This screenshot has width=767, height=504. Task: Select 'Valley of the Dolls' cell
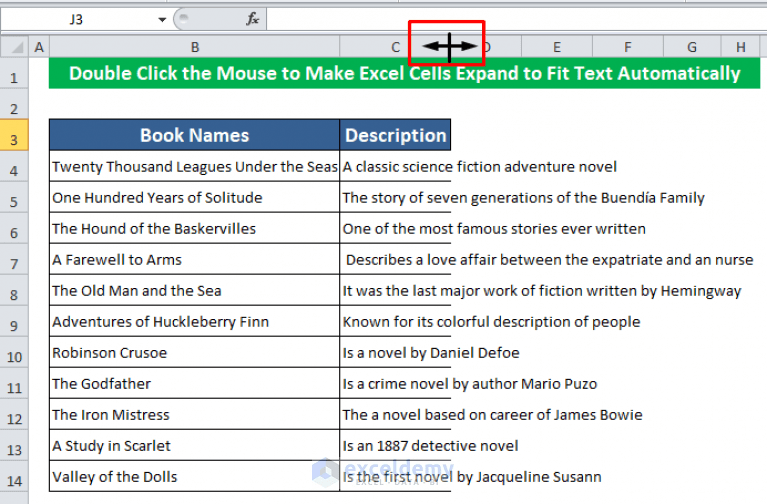click(195, 477)
